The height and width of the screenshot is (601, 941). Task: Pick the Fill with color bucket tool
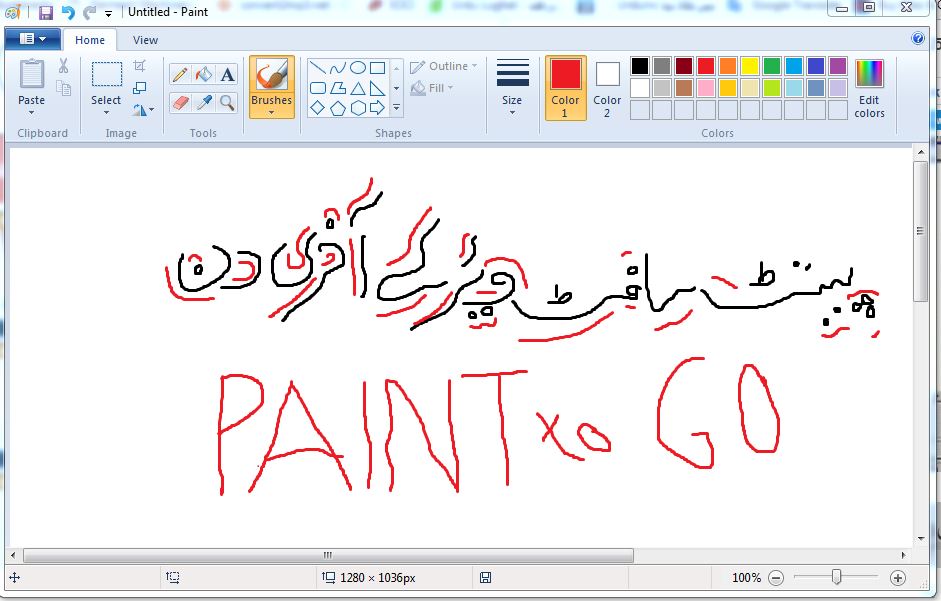point(204,74)
